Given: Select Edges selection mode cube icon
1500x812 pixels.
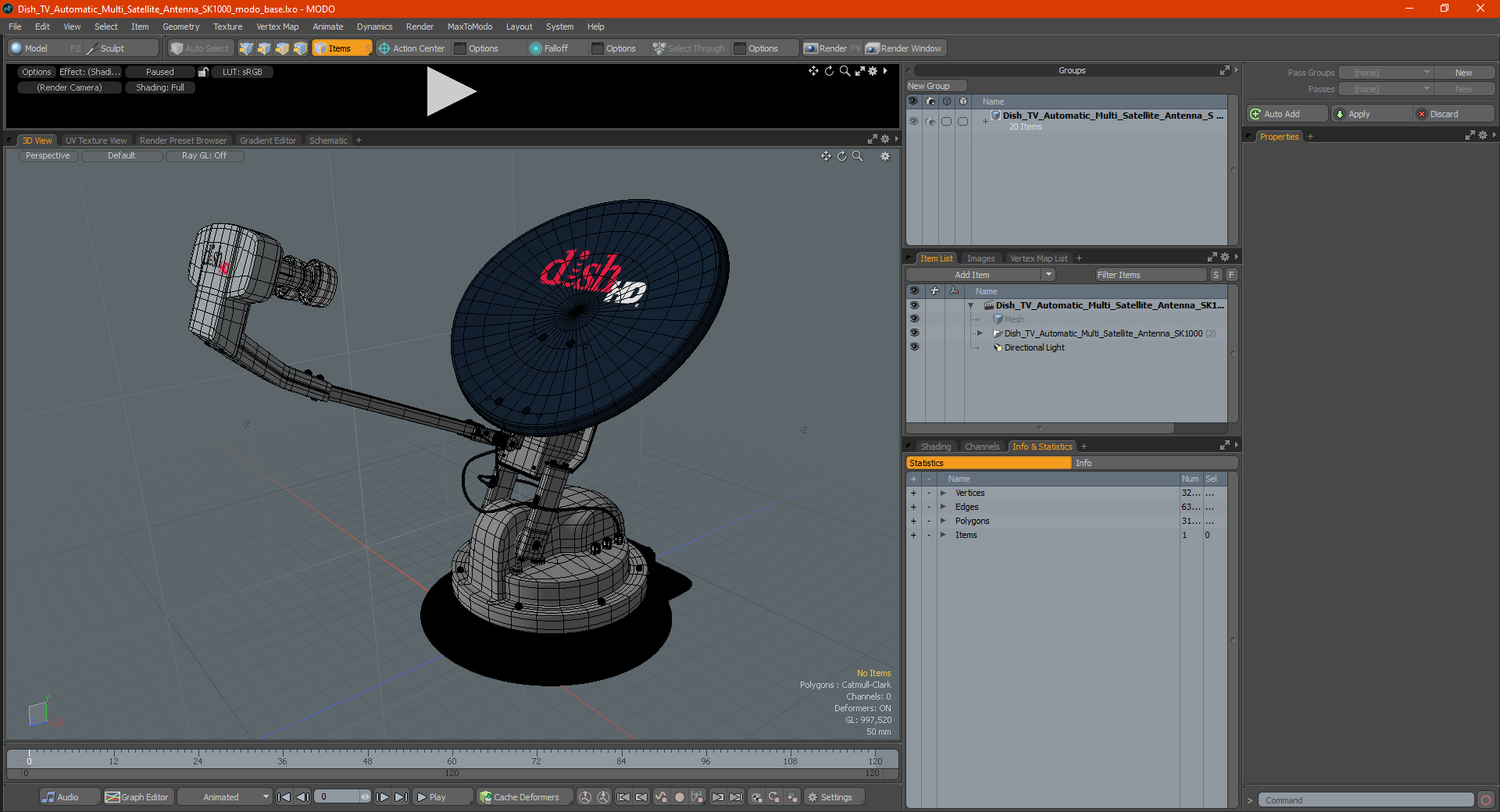Looking at the screenshot, I should tap(264, 48).
